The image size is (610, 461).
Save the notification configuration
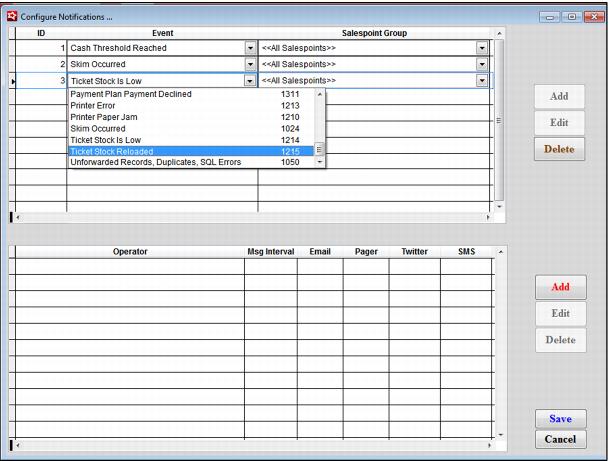coord(561,419)
